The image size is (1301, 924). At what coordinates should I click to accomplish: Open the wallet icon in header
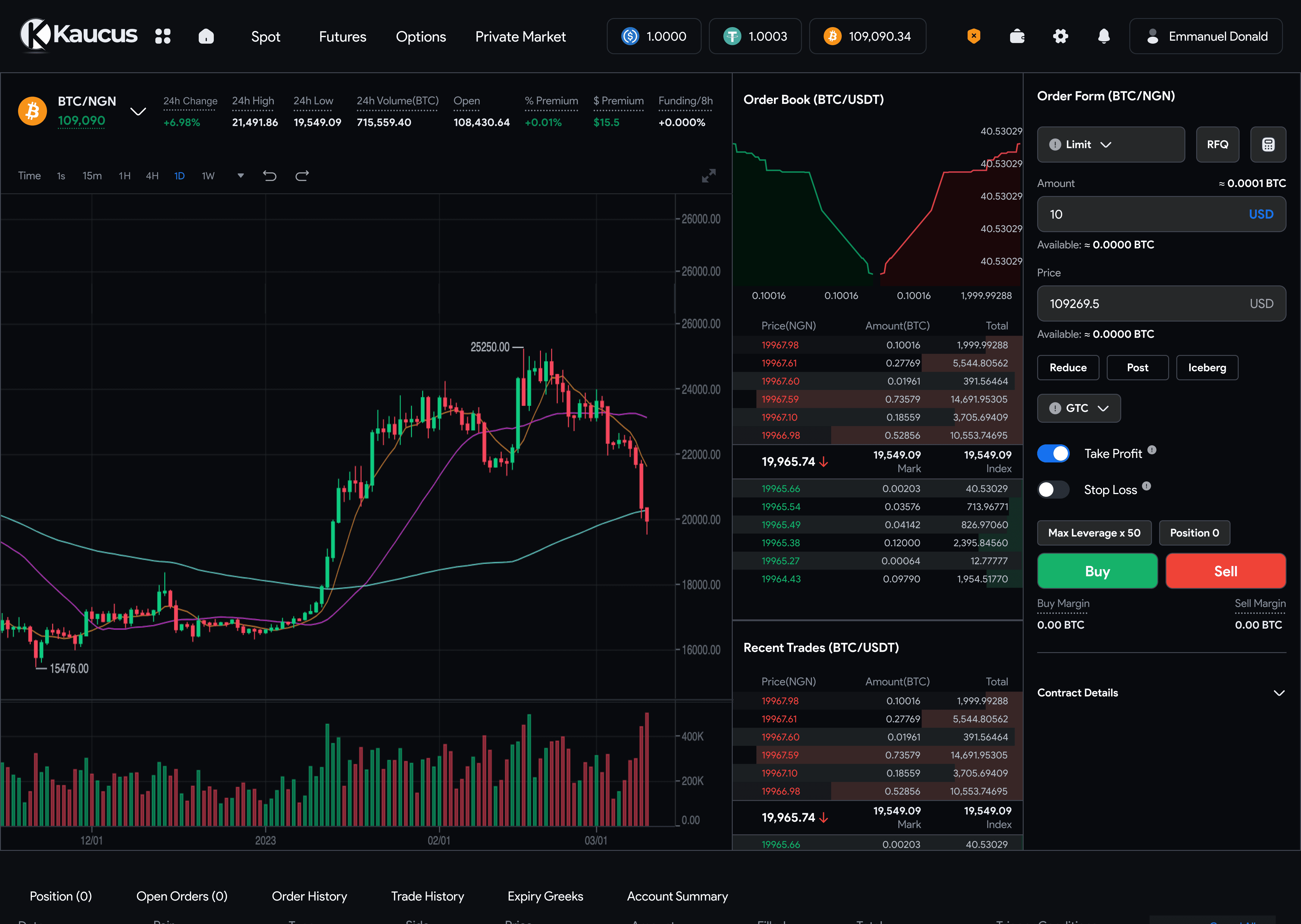point(1017,36)
